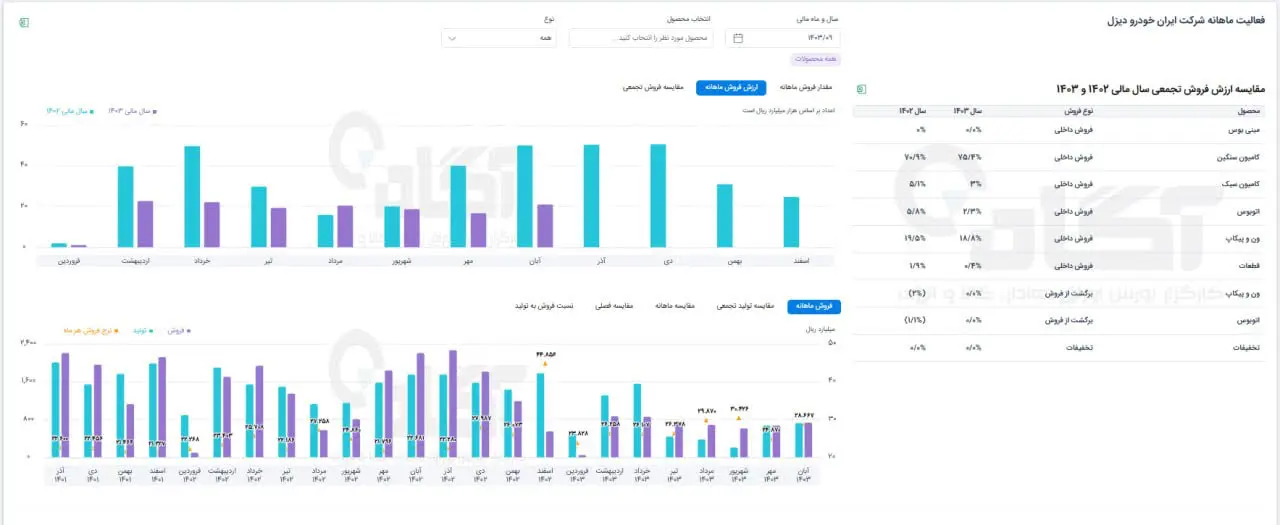Select the کامیون سبک table row
Viewport: 1280px width, 525px height.
pos(1060,184)
